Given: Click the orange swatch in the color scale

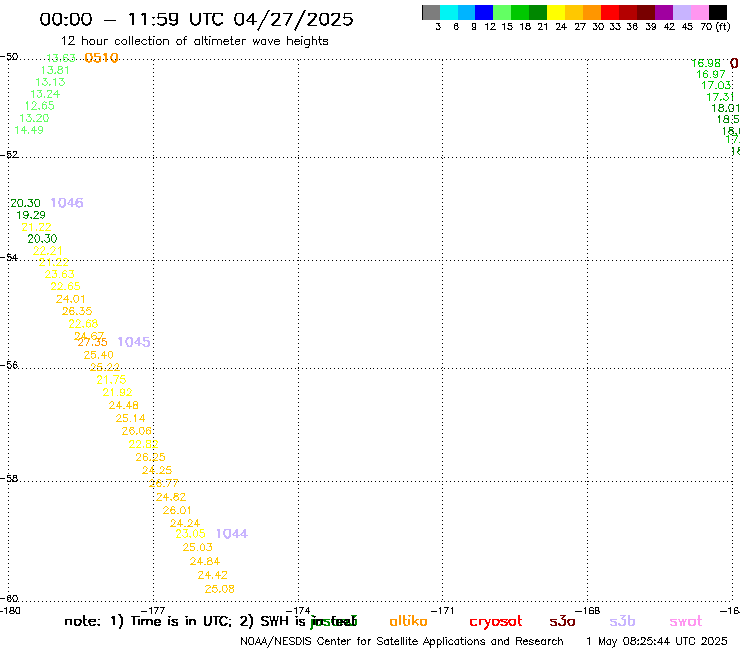Looking at the screenshot, I should (592, 12).
